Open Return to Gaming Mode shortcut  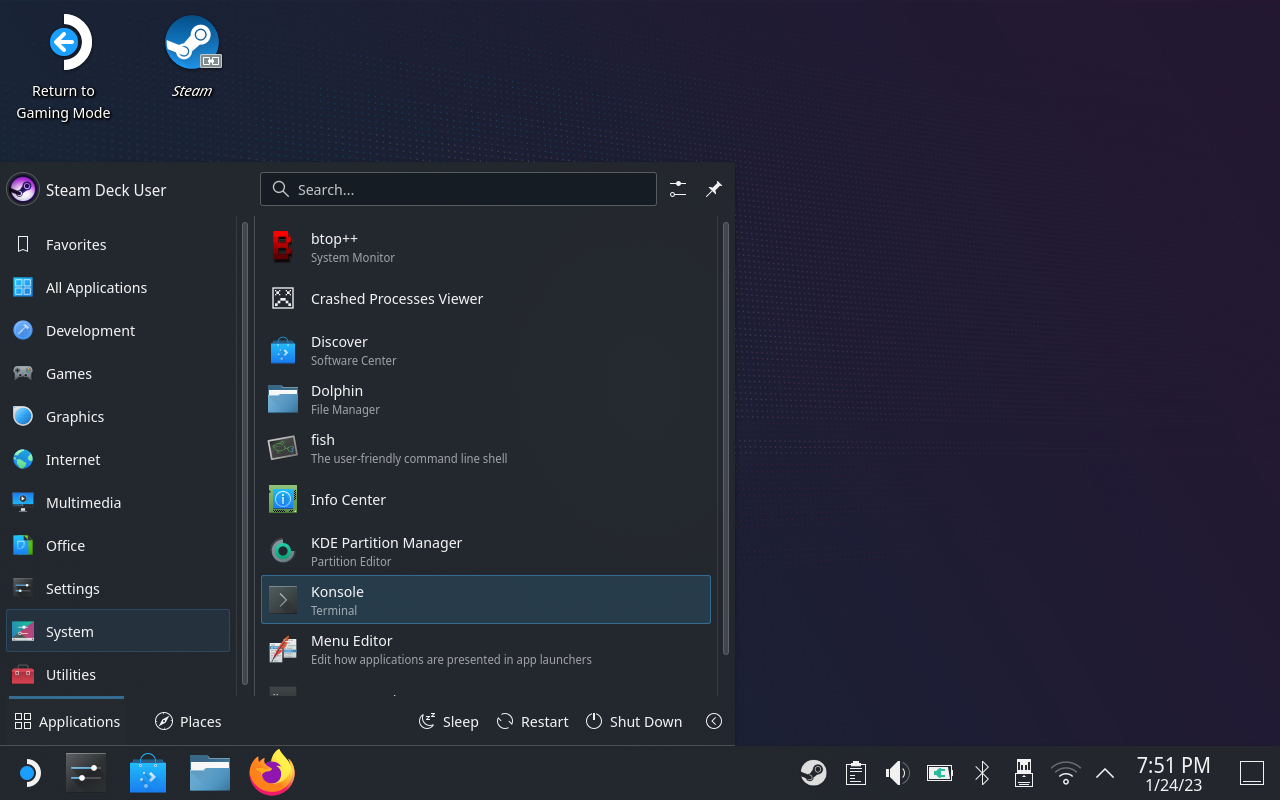point(64,45)
